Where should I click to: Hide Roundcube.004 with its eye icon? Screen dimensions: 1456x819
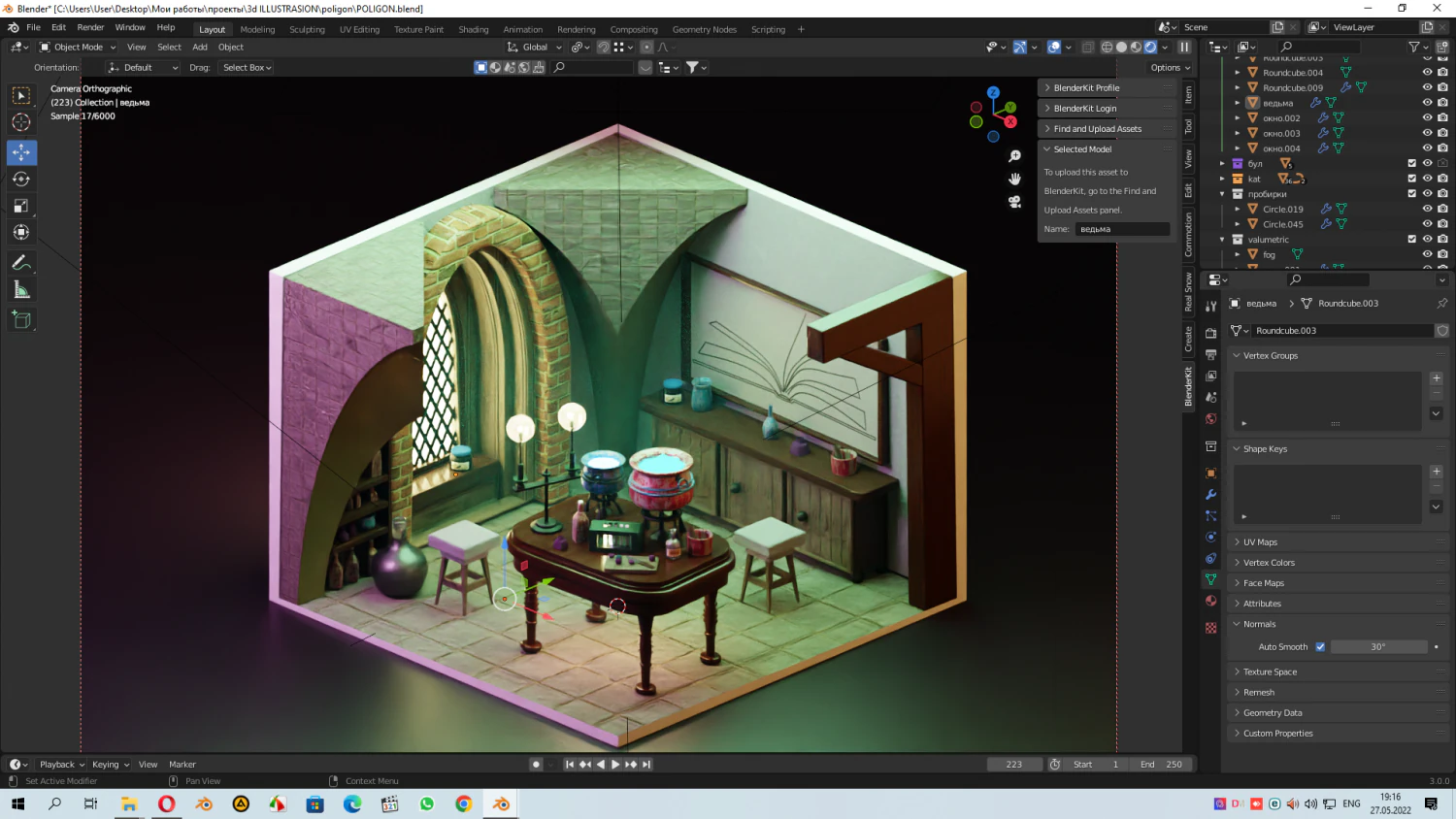point(1427,73)
